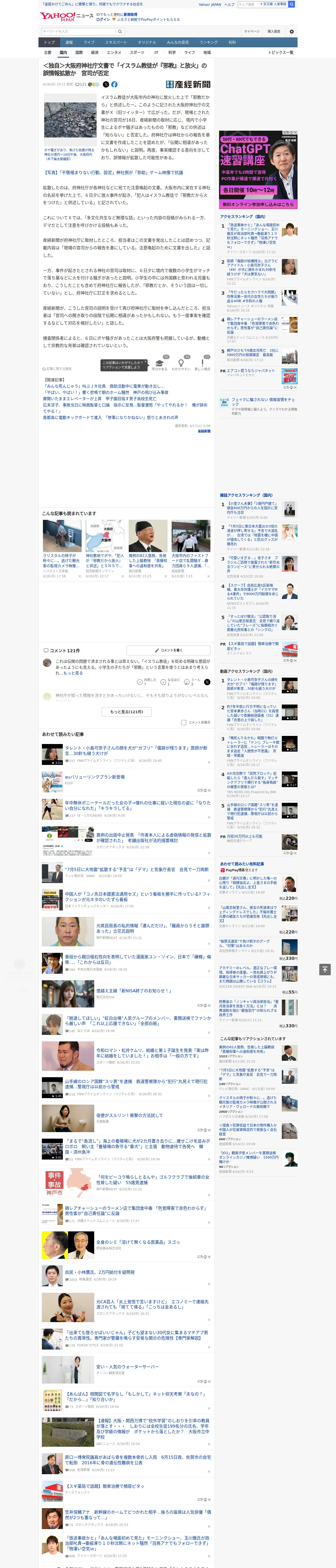Share article on Facebook via icon
This screenshot has height=1568, width=336.
click(114, 85)
